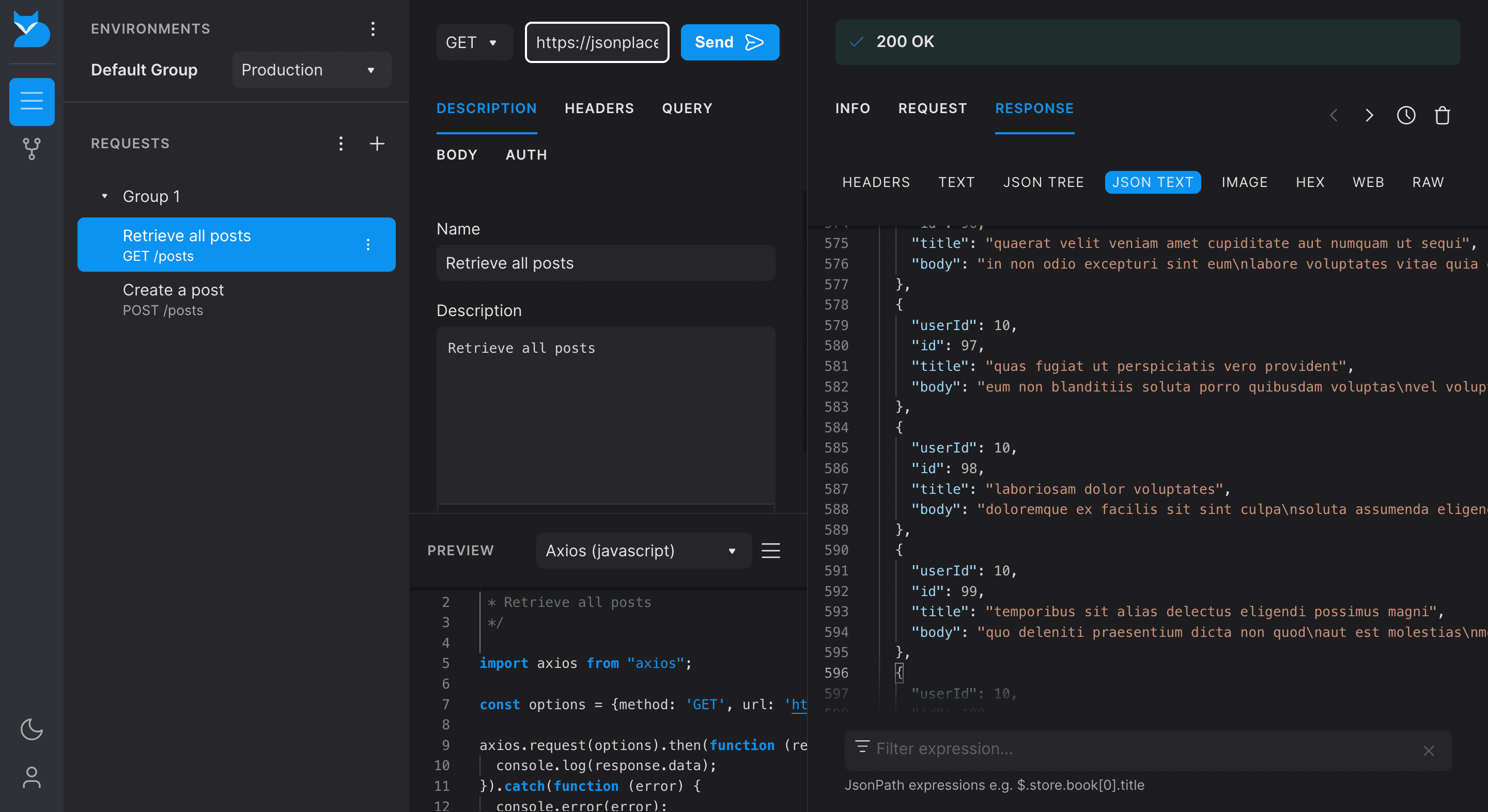Go to next response with right chevron
Viewport: 1488px width, 812px height.
pyautogui.click(x=1369, y=116)
